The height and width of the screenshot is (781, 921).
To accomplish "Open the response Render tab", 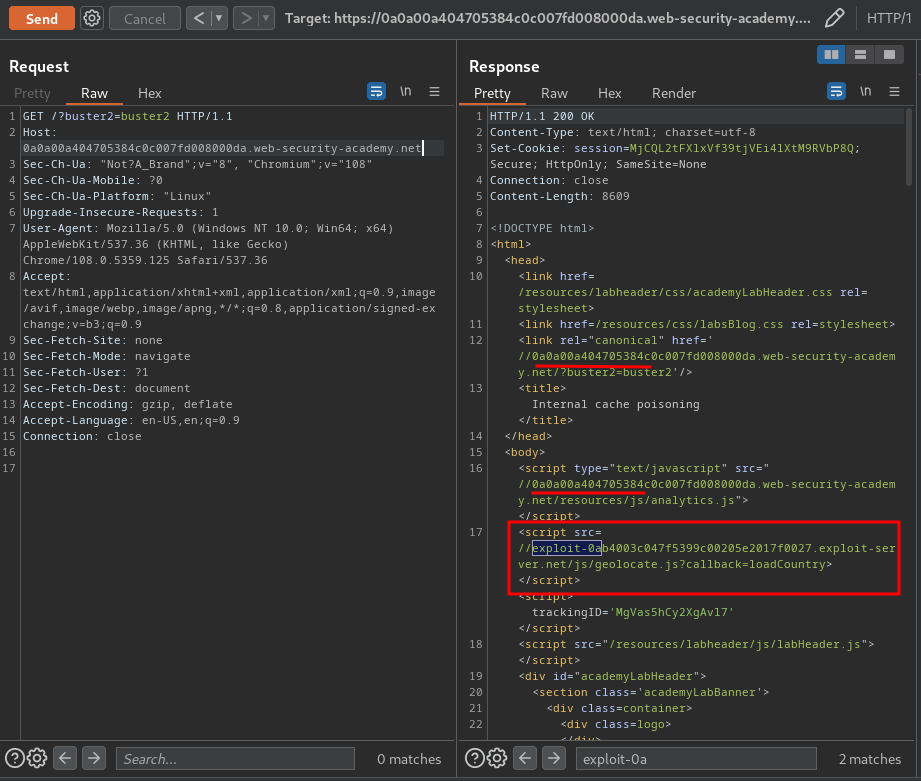I will (x=674, y=93).
